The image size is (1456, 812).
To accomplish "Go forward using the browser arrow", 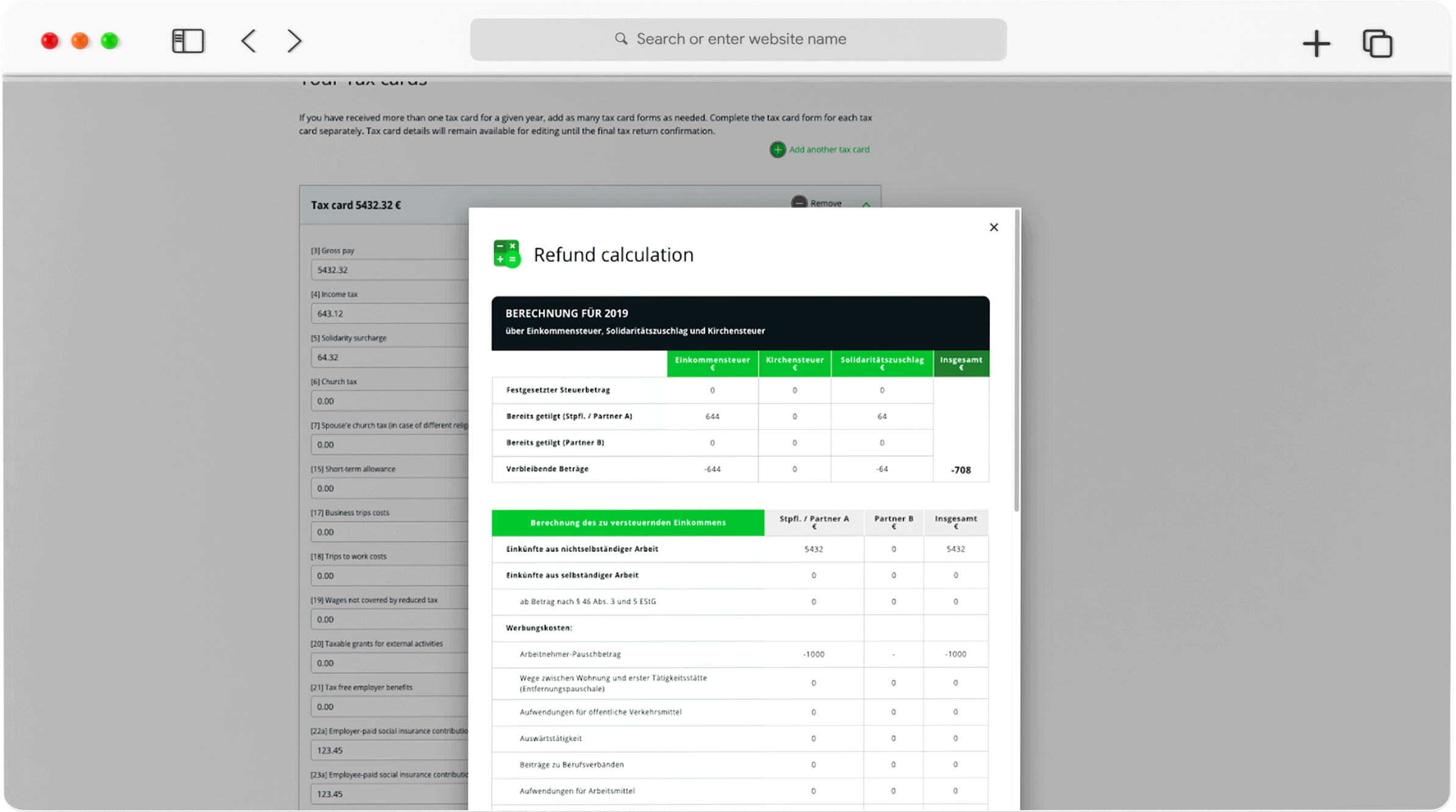I will pos(294,41).
